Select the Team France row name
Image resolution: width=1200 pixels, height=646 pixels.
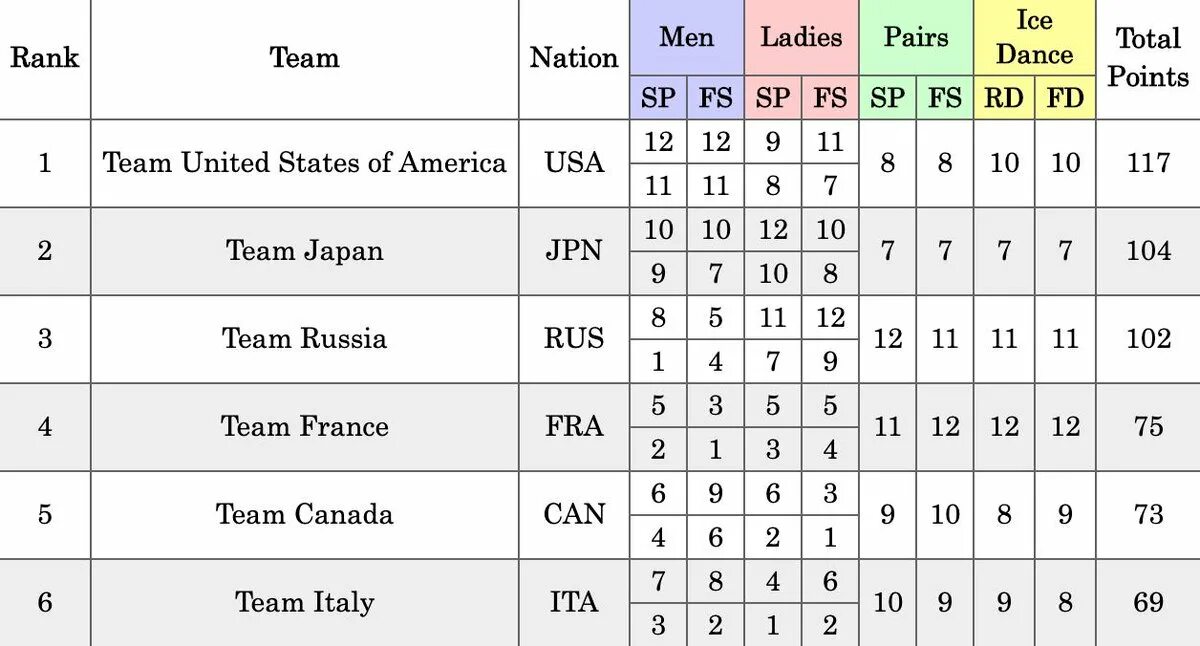tap(305, 426)
